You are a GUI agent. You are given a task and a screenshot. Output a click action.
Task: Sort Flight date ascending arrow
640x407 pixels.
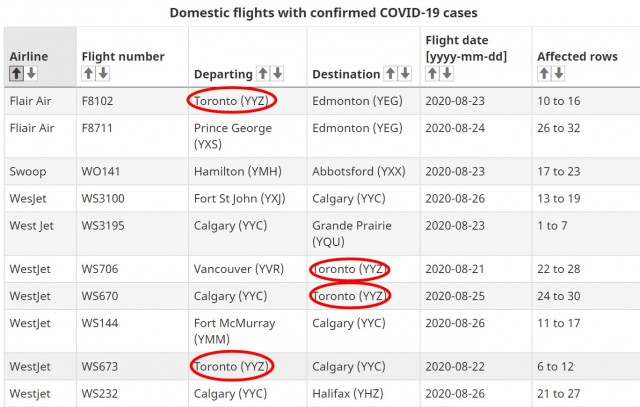pos(431,73)
